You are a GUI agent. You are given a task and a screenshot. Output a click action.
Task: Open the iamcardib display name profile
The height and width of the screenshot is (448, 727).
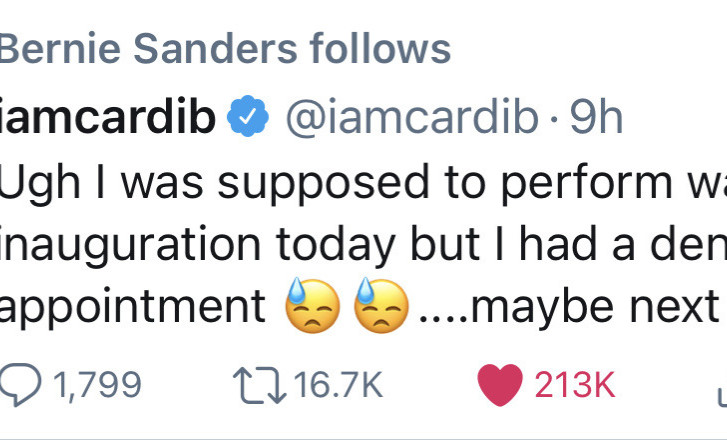tap(108, 120)
